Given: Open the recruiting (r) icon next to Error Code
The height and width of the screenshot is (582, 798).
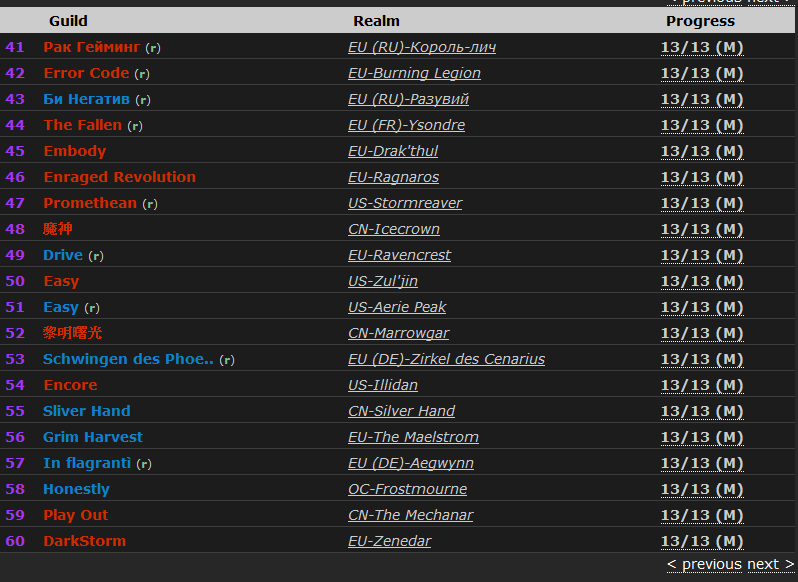Looking at the screenshot, I should pyautogui.click(x=142, y=74).
